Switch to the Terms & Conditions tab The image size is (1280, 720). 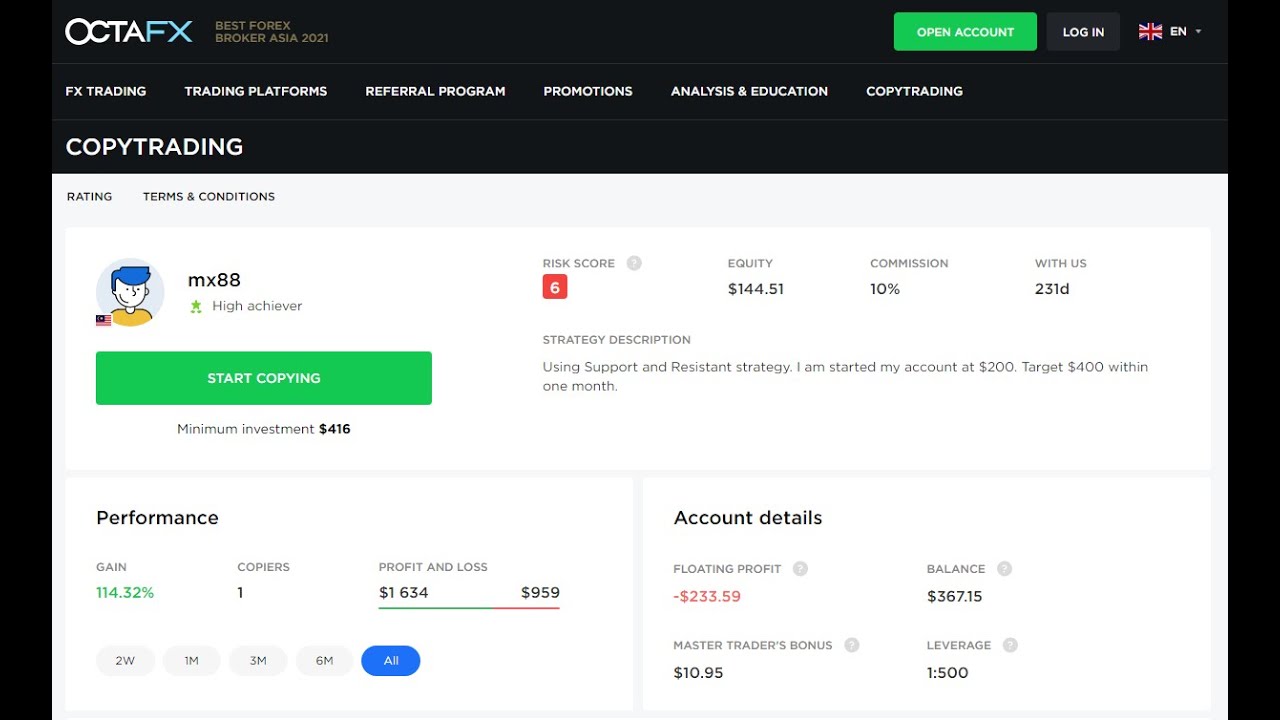pyautogui.click(x=209, y=197)
